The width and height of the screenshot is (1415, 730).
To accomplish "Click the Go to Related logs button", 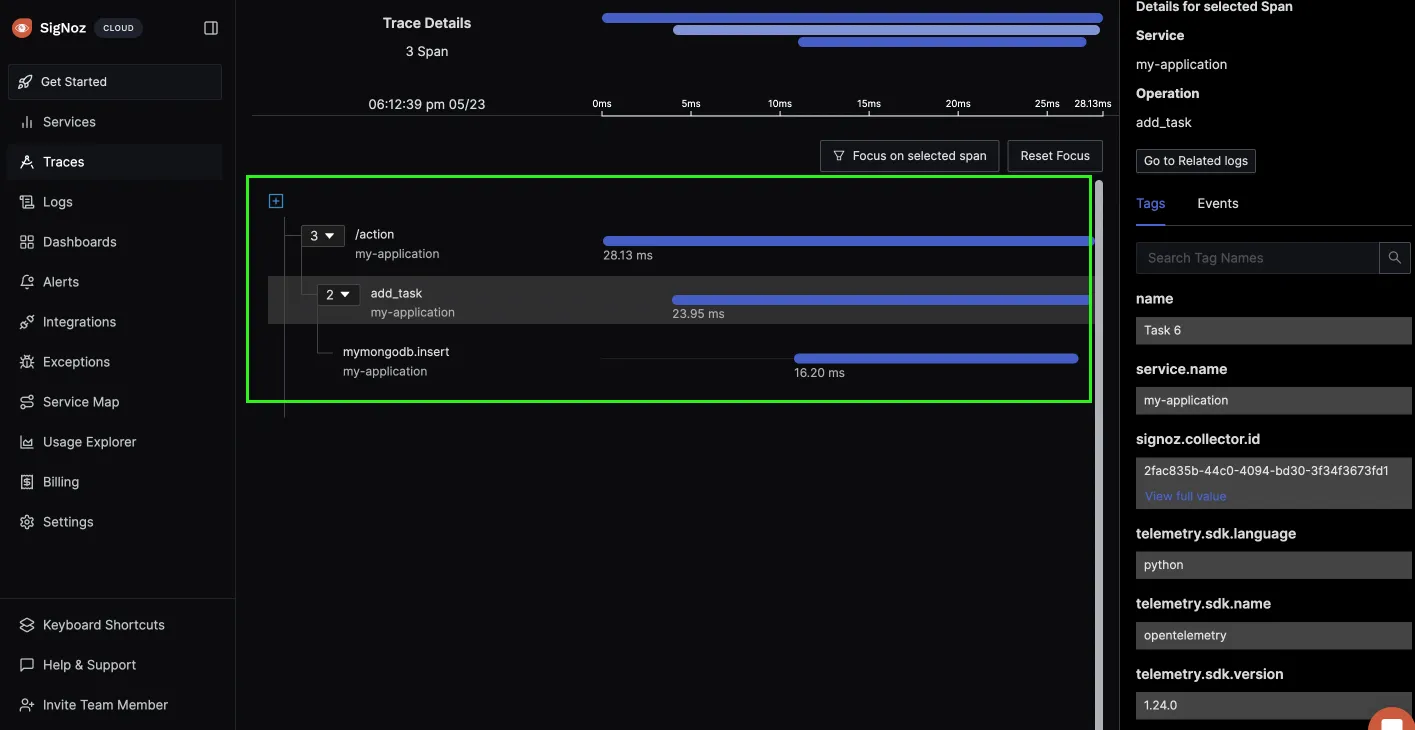I will pyautogui.click(x=1195, y=161).
